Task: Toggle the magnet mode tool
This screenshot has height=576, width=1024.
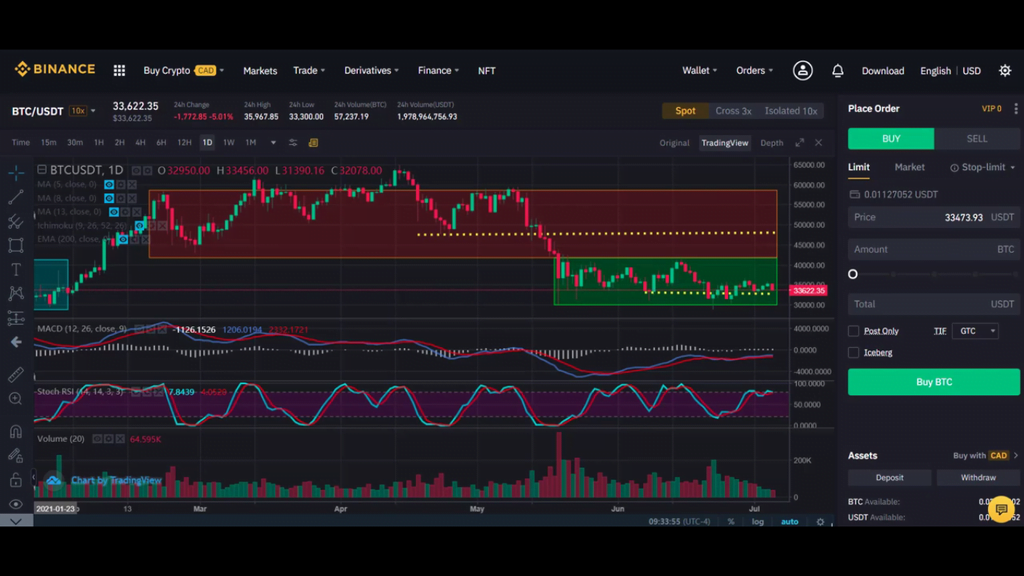Action: 16,431
